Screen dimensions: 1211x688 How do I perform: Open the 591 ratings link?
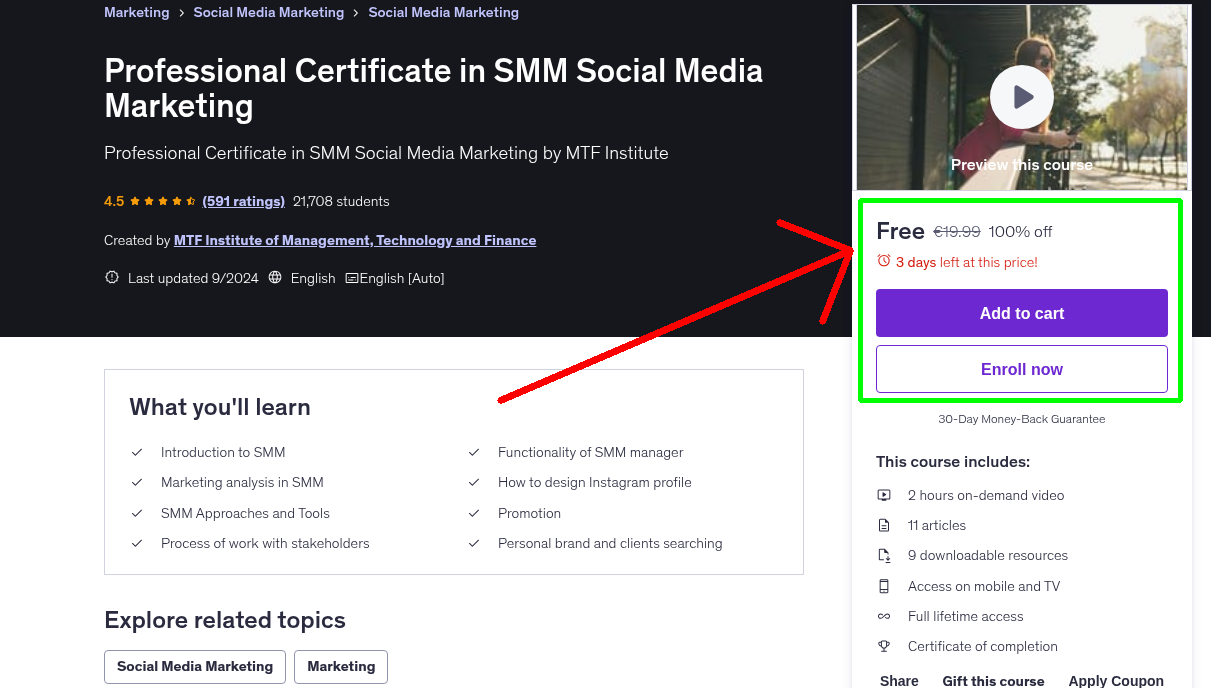[x=244, y=201]
